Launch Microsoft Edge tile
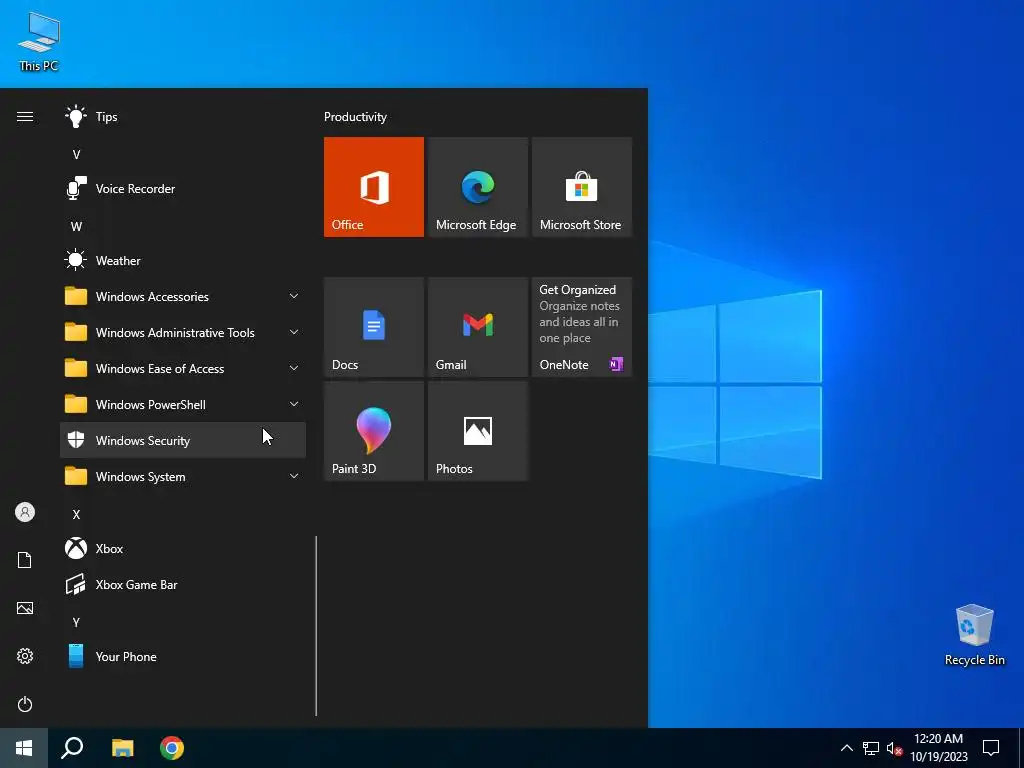 point(477,187)
